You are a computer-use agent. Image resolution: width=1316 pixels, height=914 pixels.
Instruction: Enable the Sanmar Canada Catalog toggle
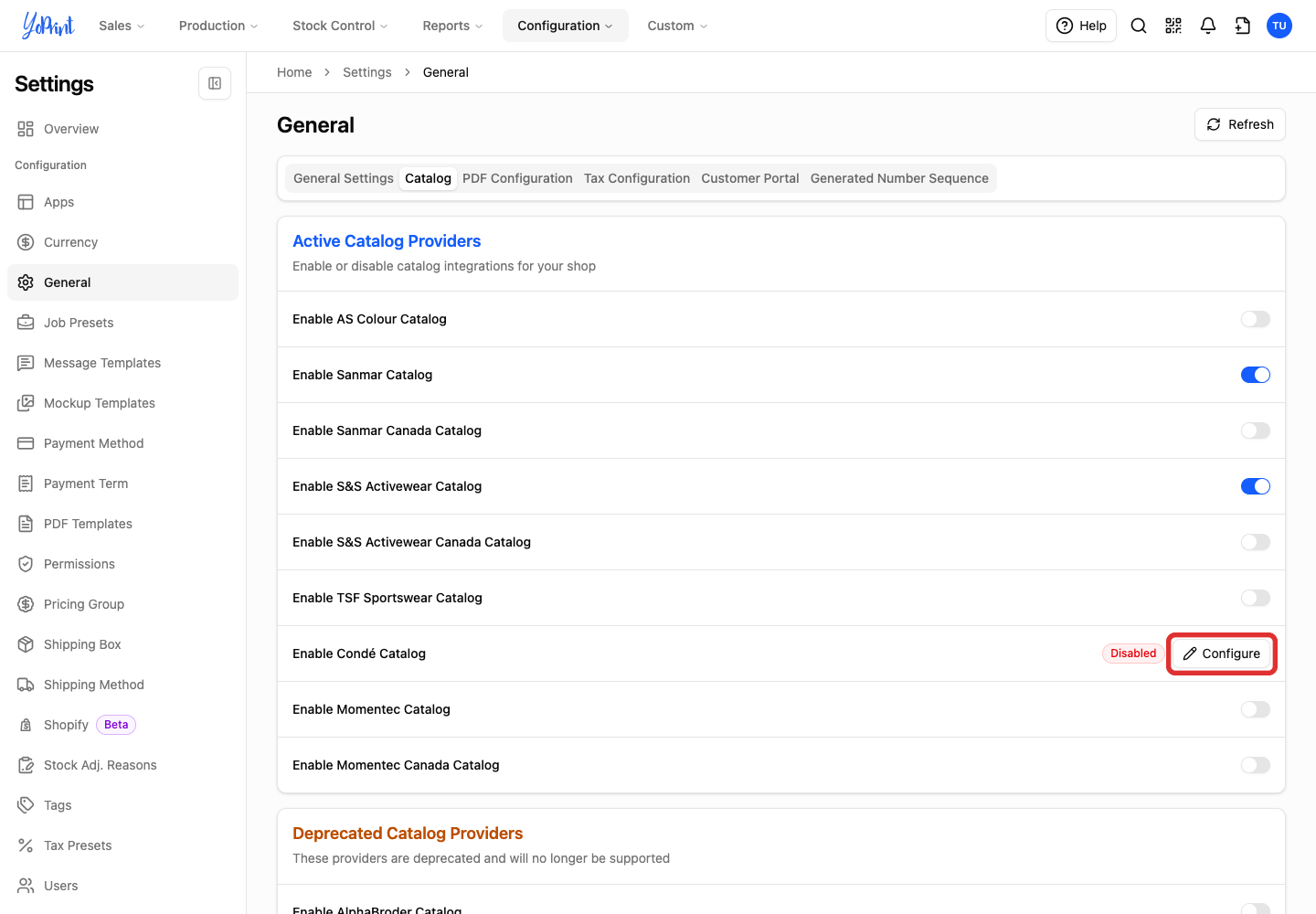tap(1256, 430)
